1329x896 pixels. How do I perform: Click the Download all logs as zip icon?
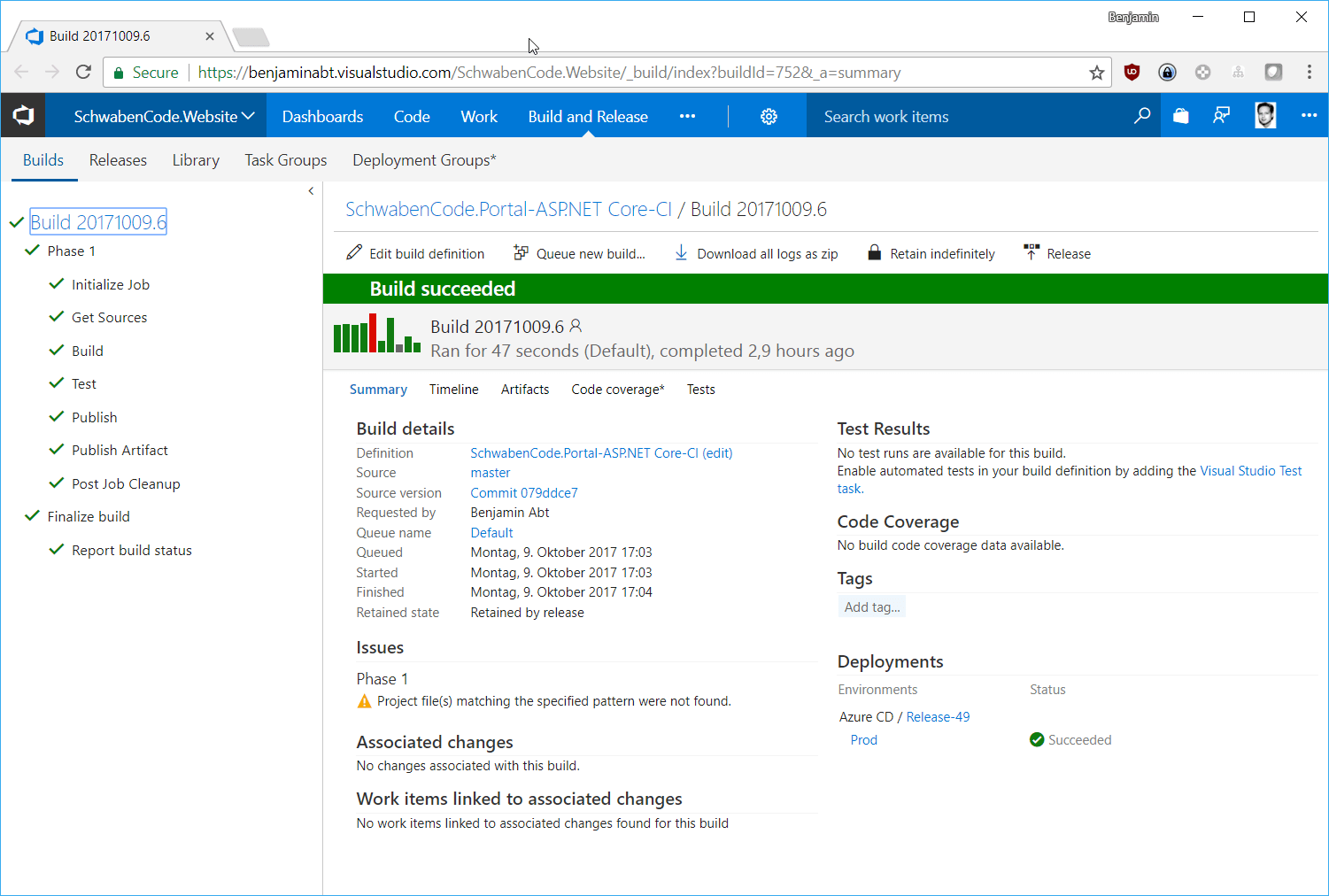pyautogui.click(x=680, y=252)
